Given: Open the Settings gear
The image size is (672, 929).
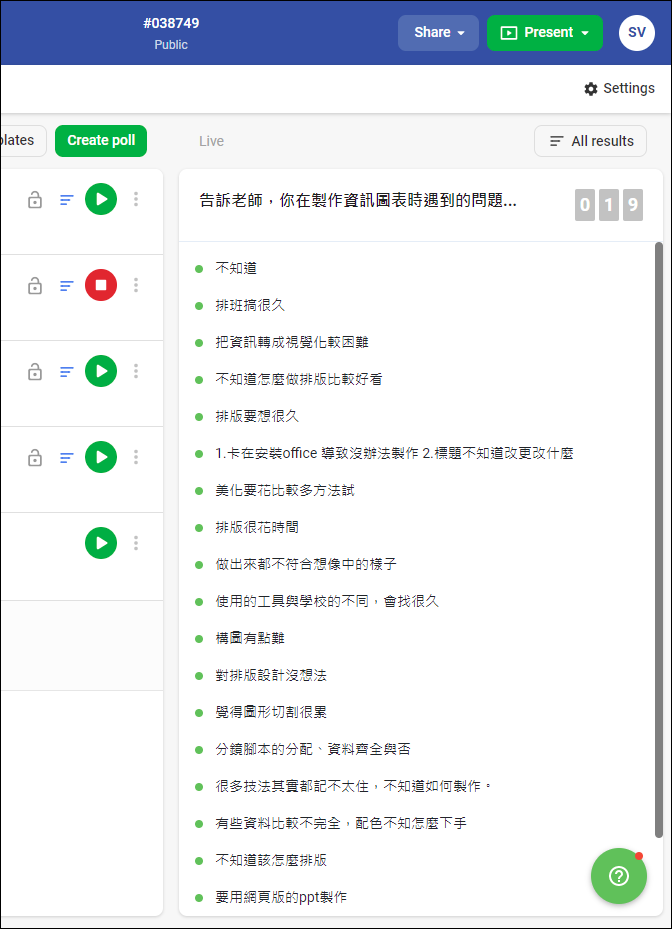Looking at the screenshot, I should (x=619, y=88).
